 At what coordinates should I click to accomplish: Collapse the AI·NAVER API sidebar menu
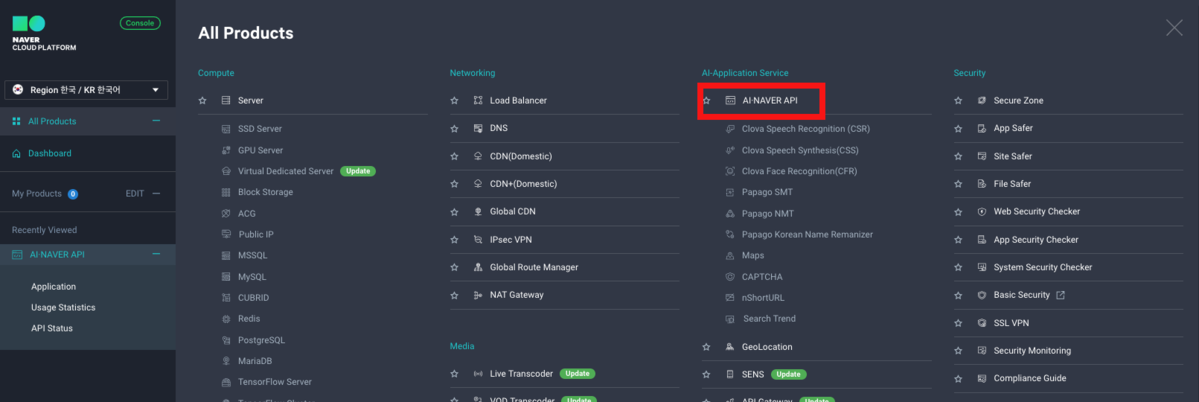[x=156, y=254]
